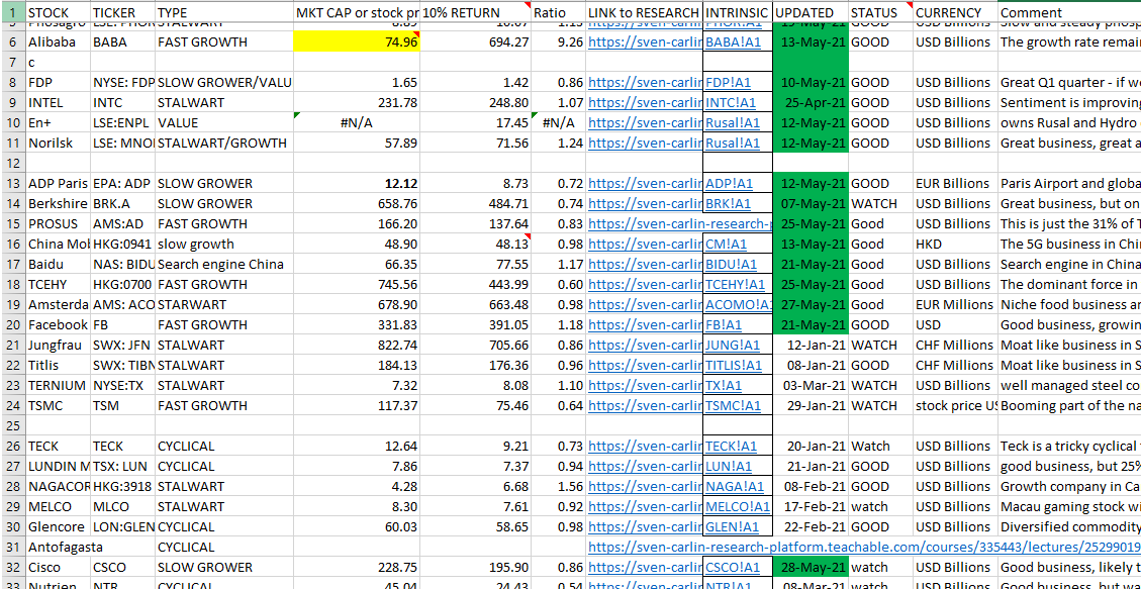Open the TX!A1 sheet link
The height and width of the screenshot is (592, 1145).
[724, 385]
